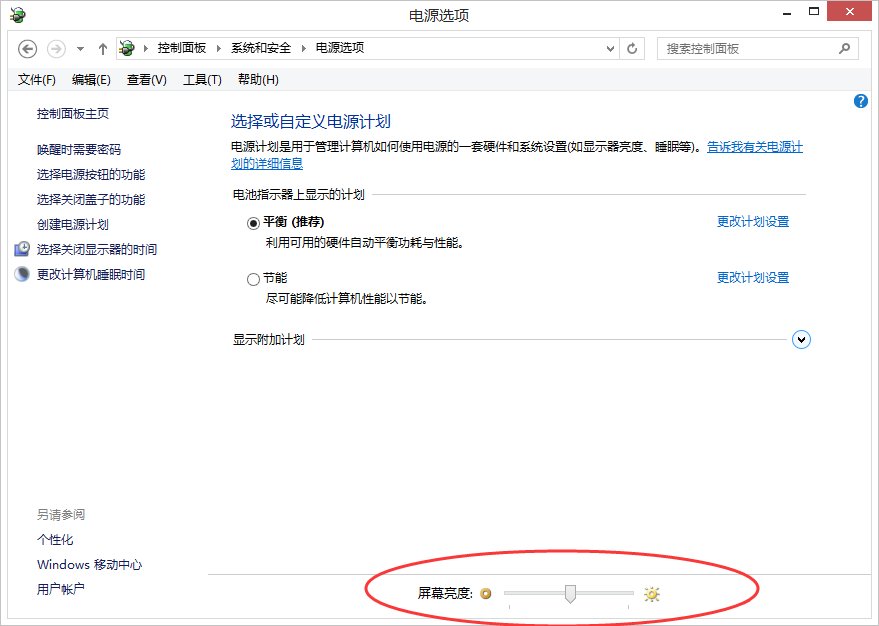879x626 pixels.
Task: Open help via the blue question mark icon
Action: point(860,101)
